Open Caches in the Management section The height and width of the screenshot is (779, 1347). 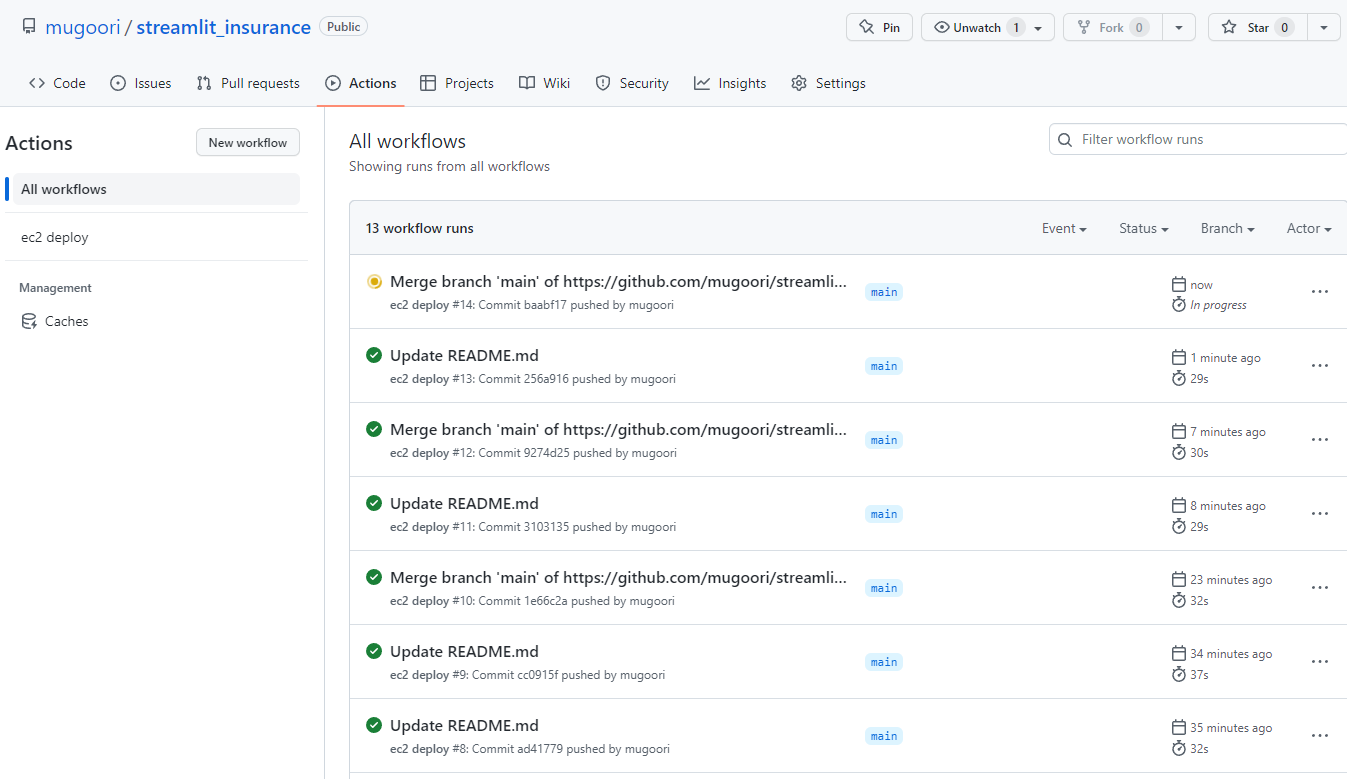[x=65, y=321]
